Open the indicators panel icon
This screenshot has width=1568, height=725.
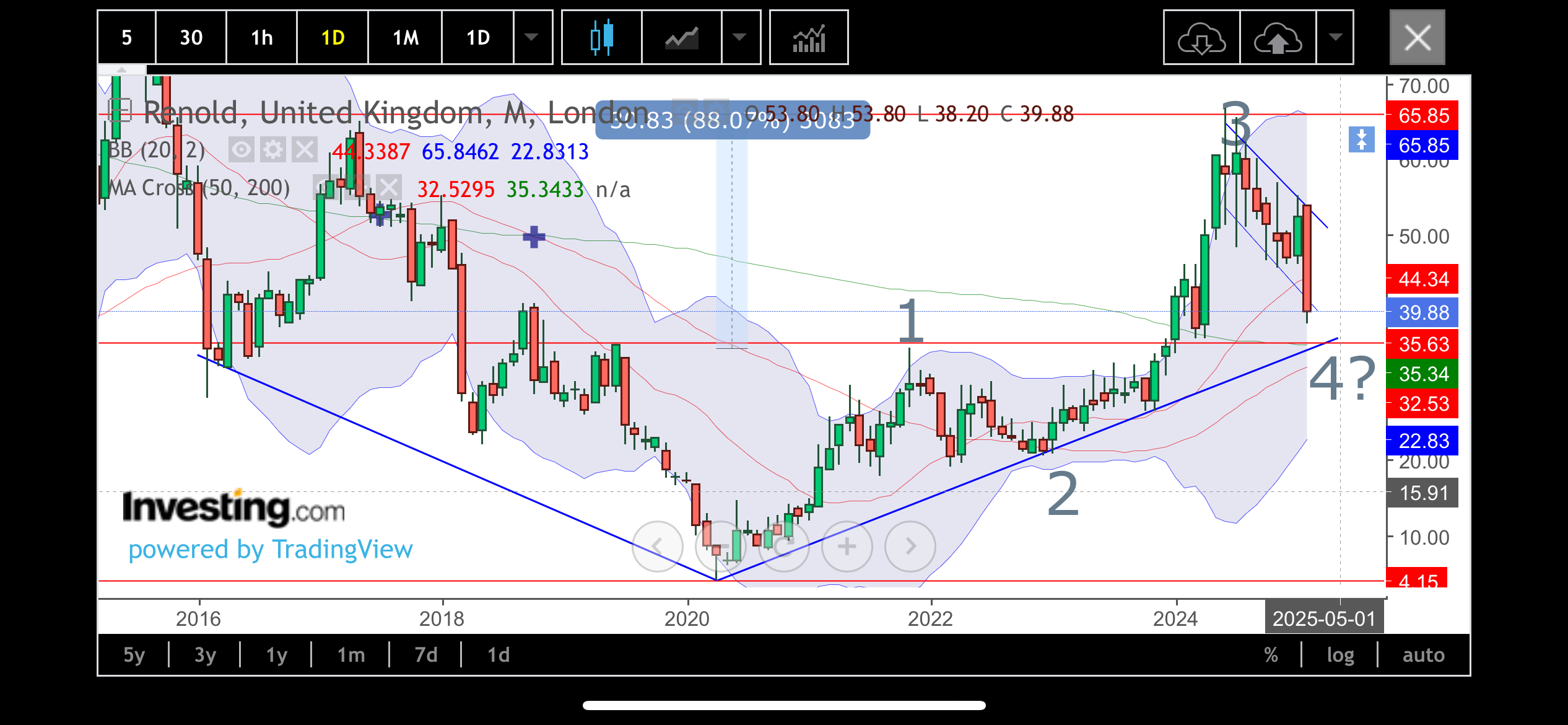click(809, 37)
